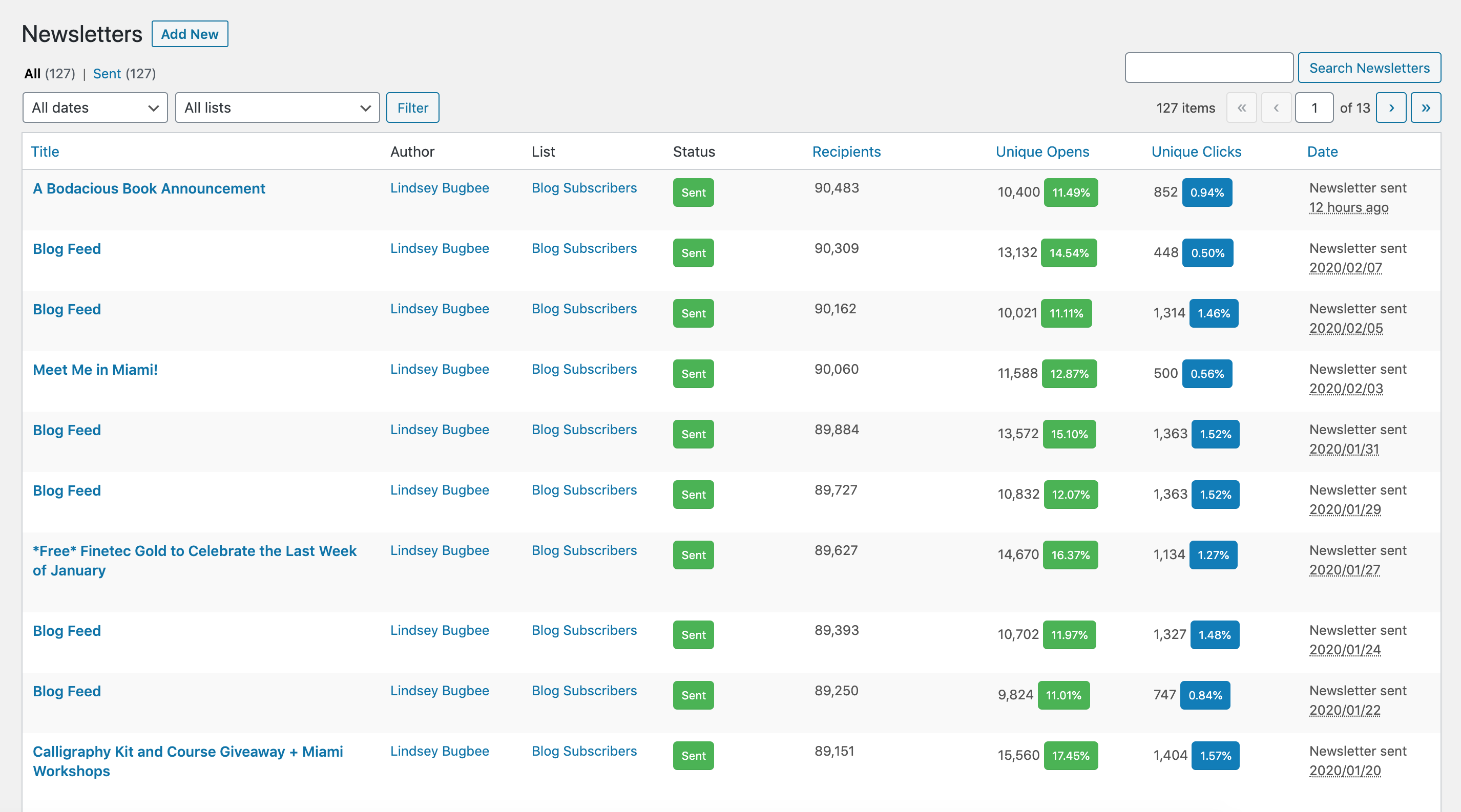Open the Meet Me in Miami! newsletter
Viewport: 1461px width, 812px height.
click(95, 370)
